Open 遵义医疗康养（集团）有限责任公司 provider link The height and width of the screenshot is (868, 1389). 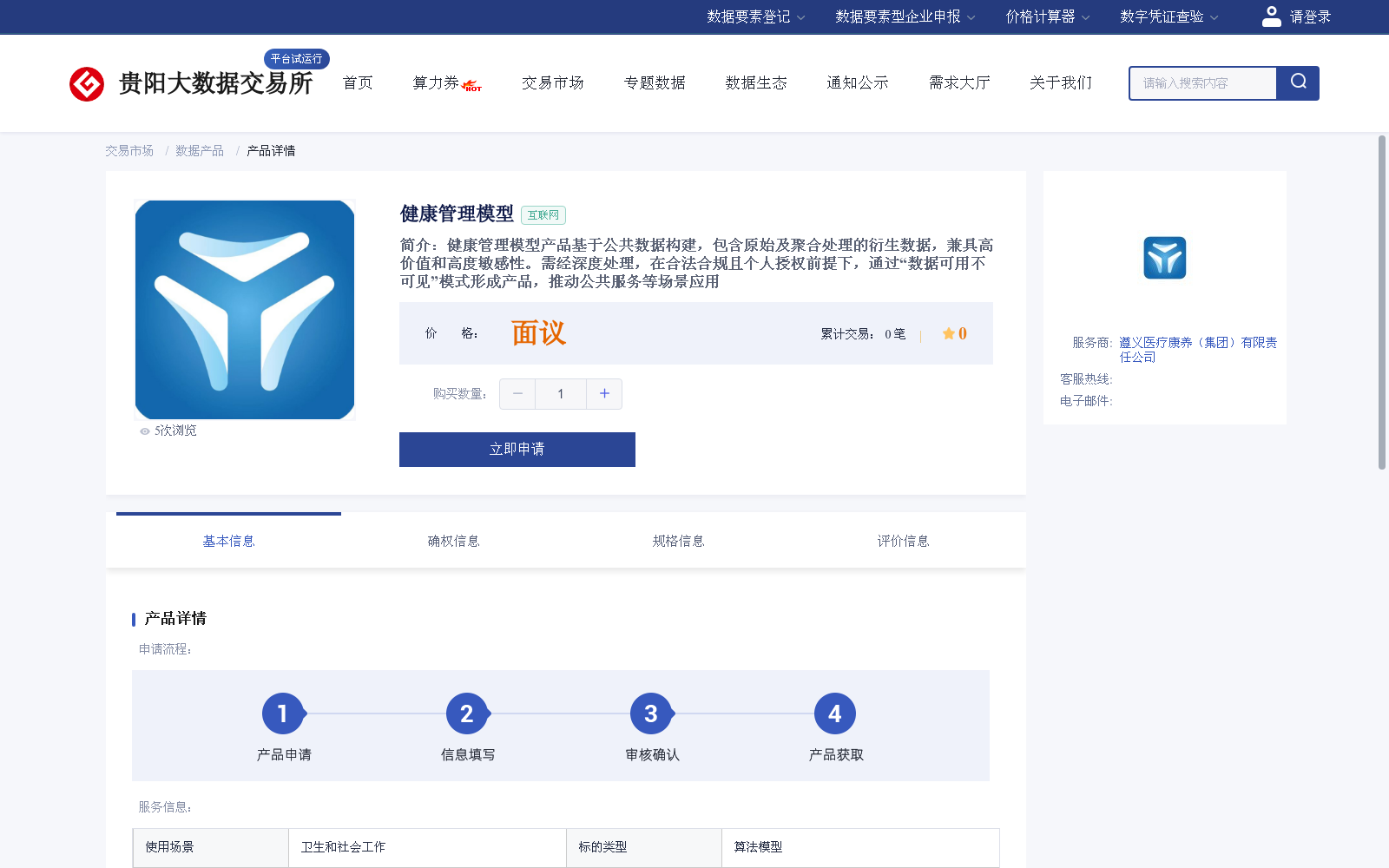(1198, 350)
